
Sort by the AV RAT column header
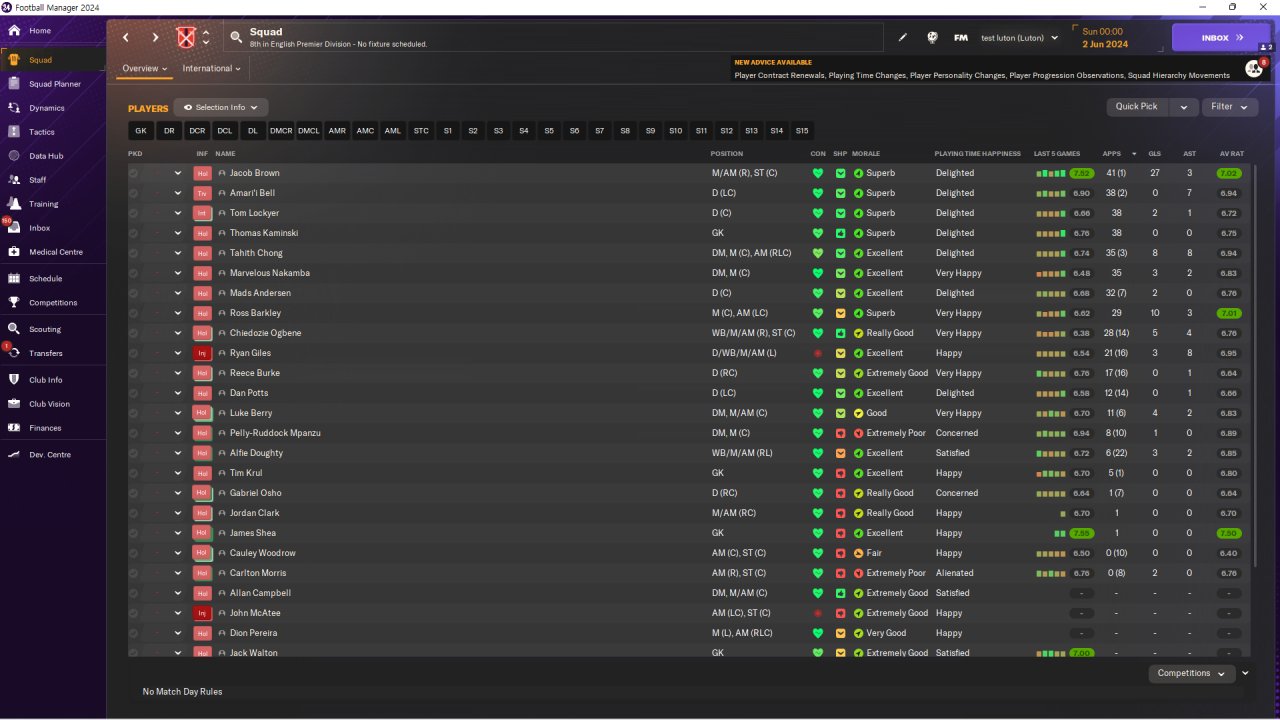click(x=1231, y=154)
